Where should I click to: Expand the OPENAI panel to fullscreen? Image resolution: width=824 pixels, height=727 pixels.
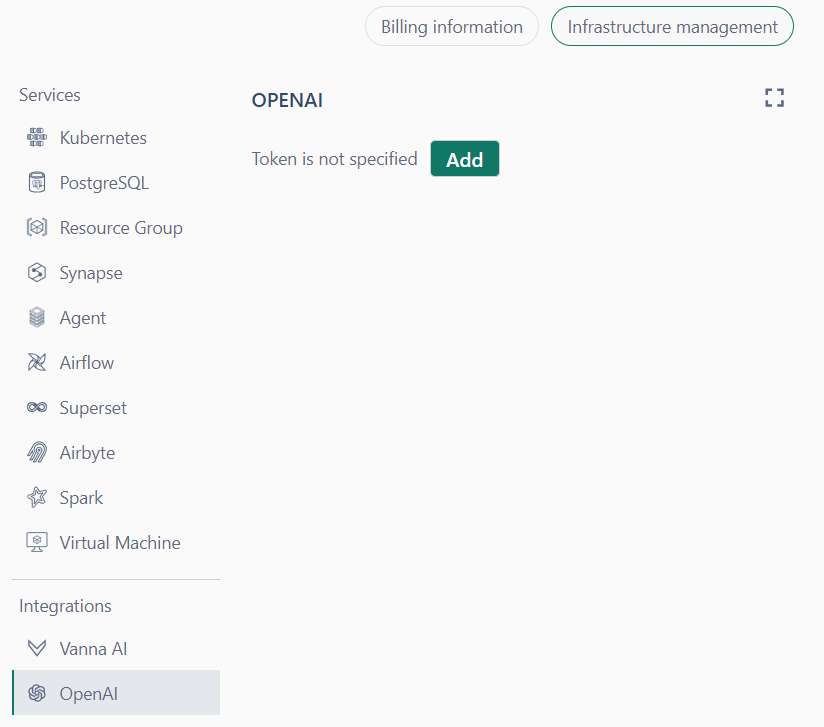click(774, 98)
